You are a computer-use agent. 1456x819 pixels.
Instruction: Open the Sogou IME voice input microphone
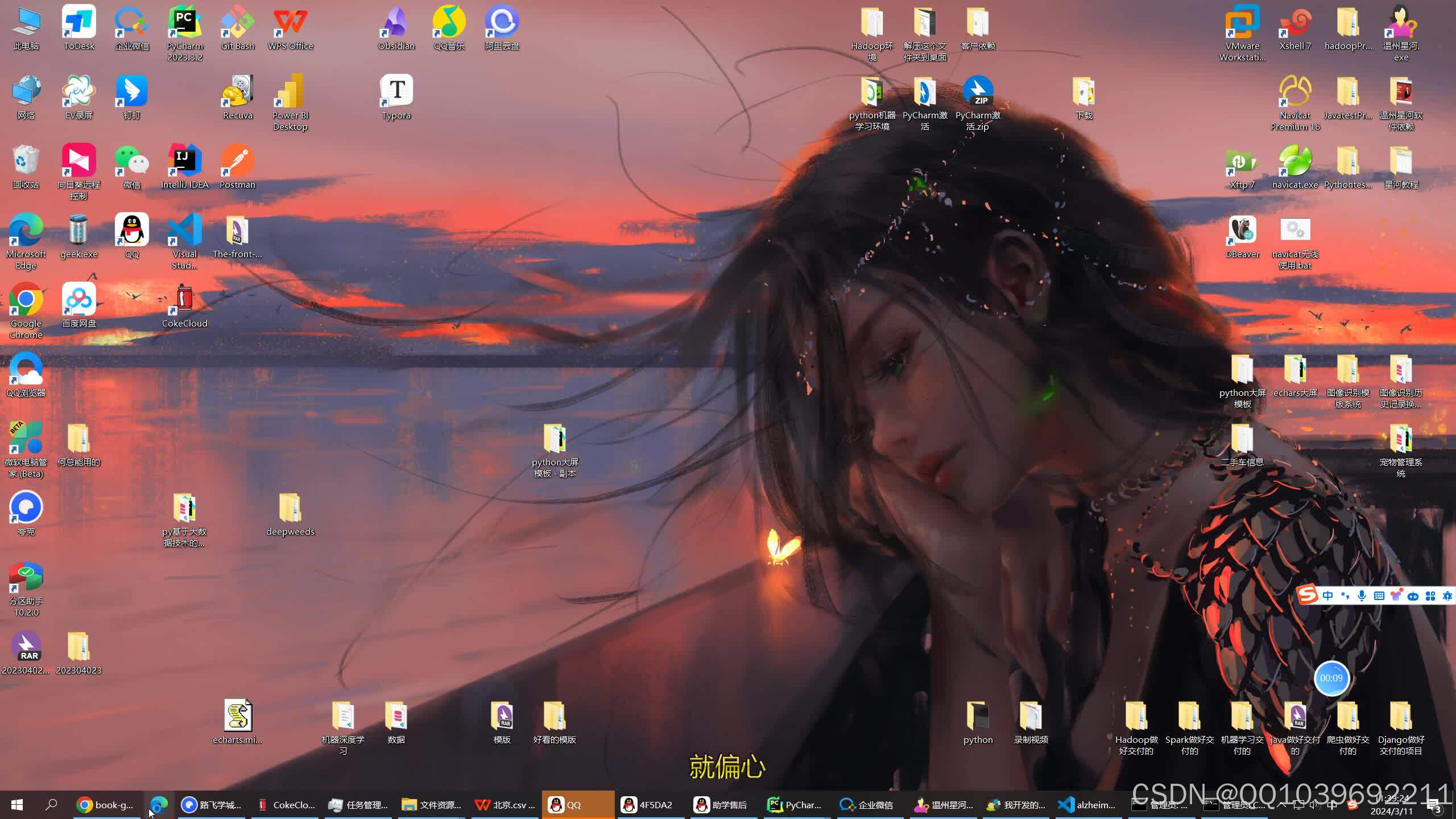[x=1362, y=595]
